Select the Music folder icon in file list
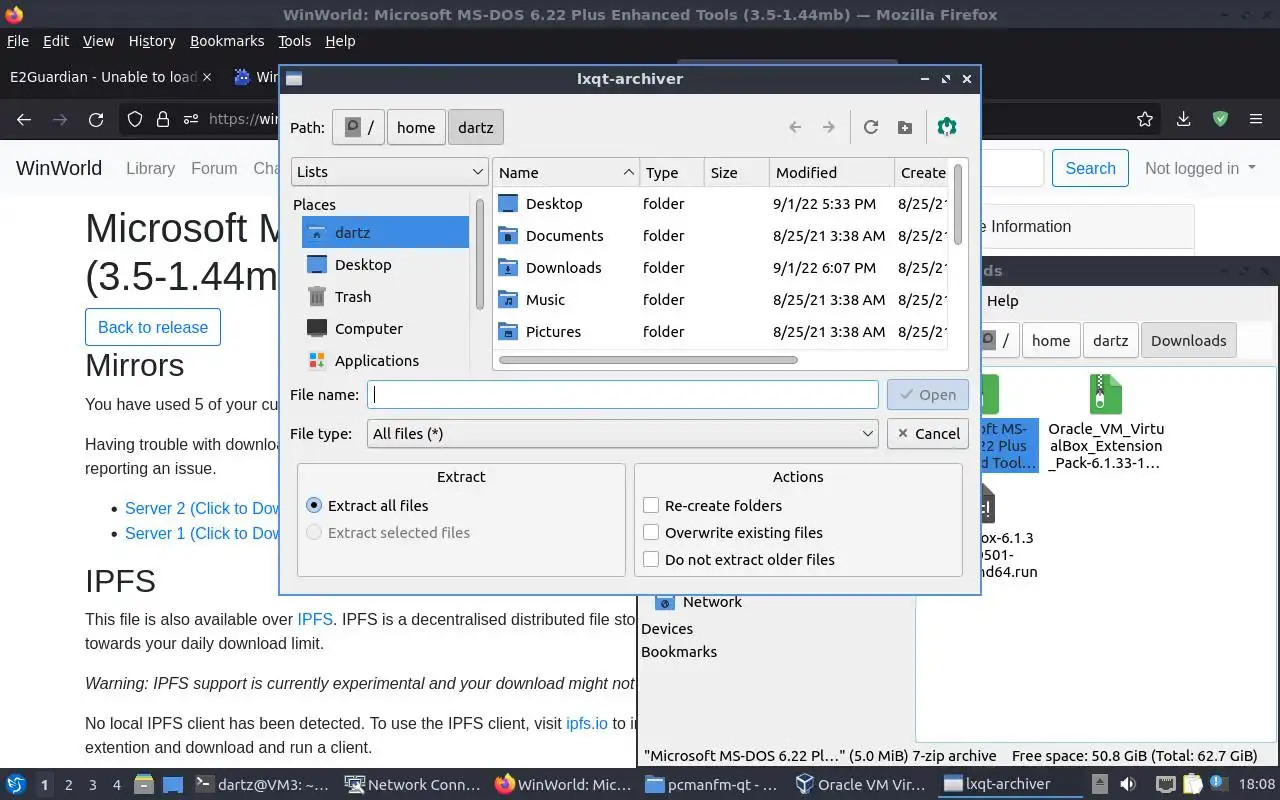The image size is (1280, 800). (509, 300)
